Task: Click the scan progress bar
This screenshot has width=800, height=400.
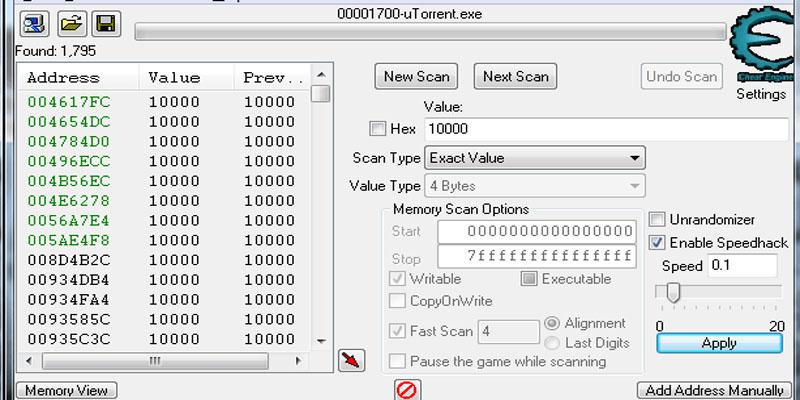Action: click(430, 32)
